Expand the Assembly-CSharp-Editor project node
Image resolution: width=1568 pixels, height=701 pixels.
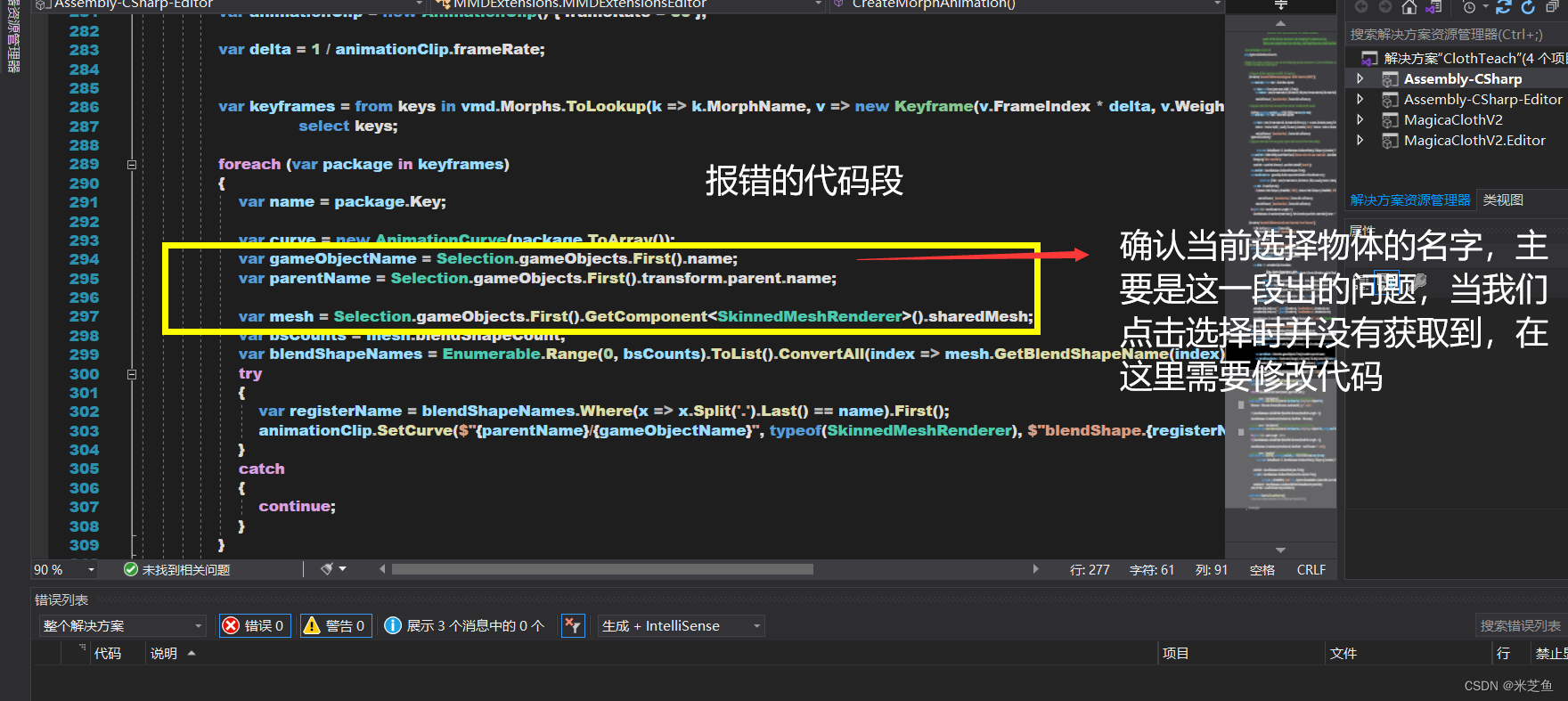pos(1360,100)
